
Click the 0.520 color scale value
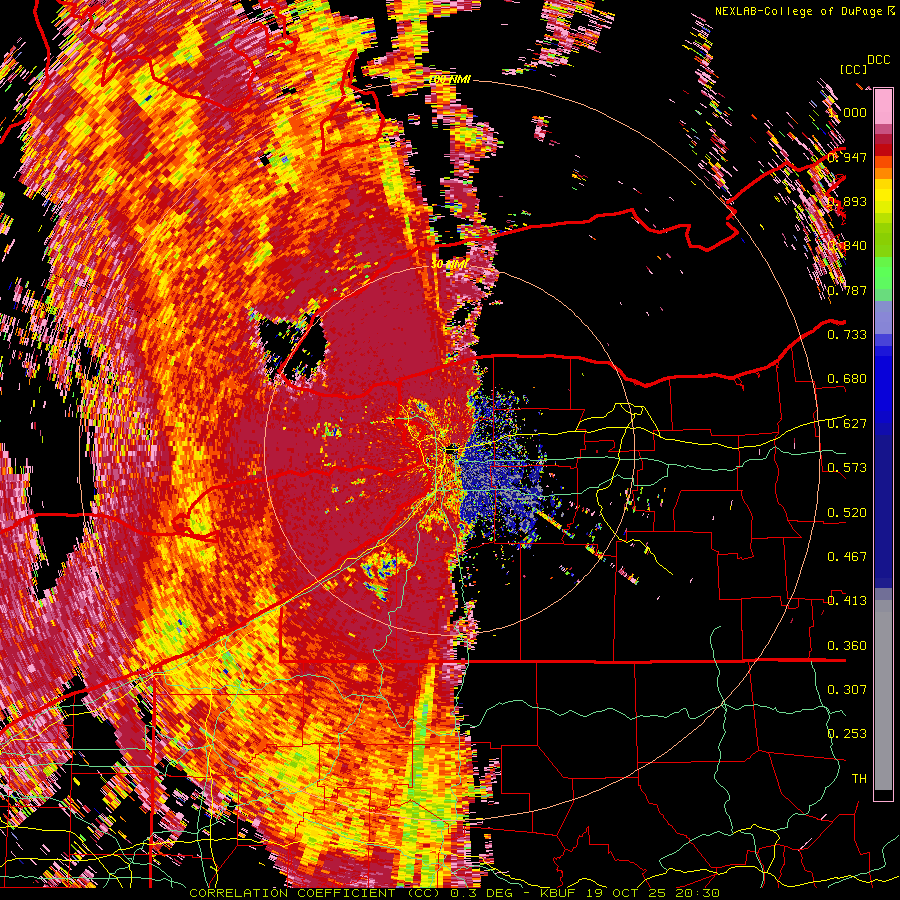[x=847, y=512]
